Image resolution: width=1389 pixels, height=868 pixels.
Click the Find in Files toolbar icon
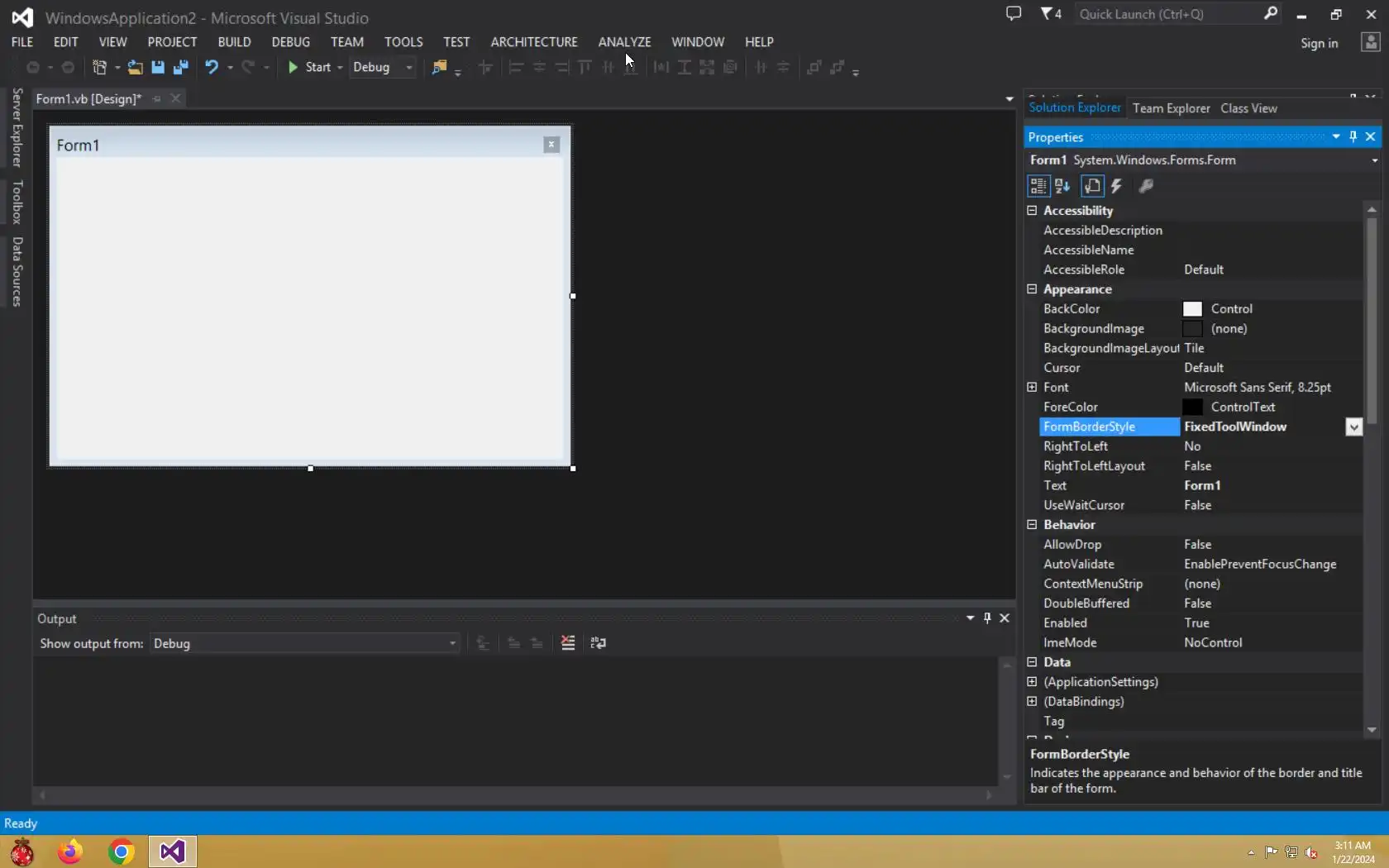point(439,68)
